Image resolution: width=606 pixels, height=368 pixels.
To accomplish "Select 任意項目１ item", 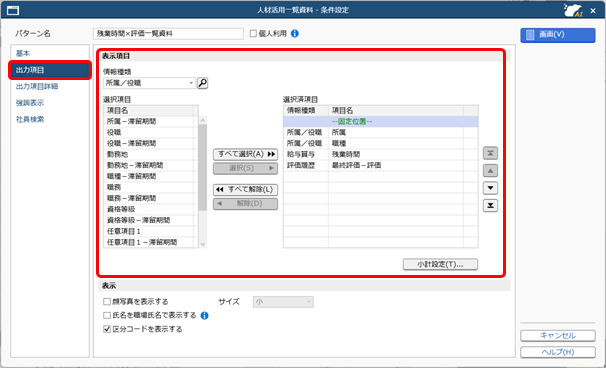I will coord(151,231).
